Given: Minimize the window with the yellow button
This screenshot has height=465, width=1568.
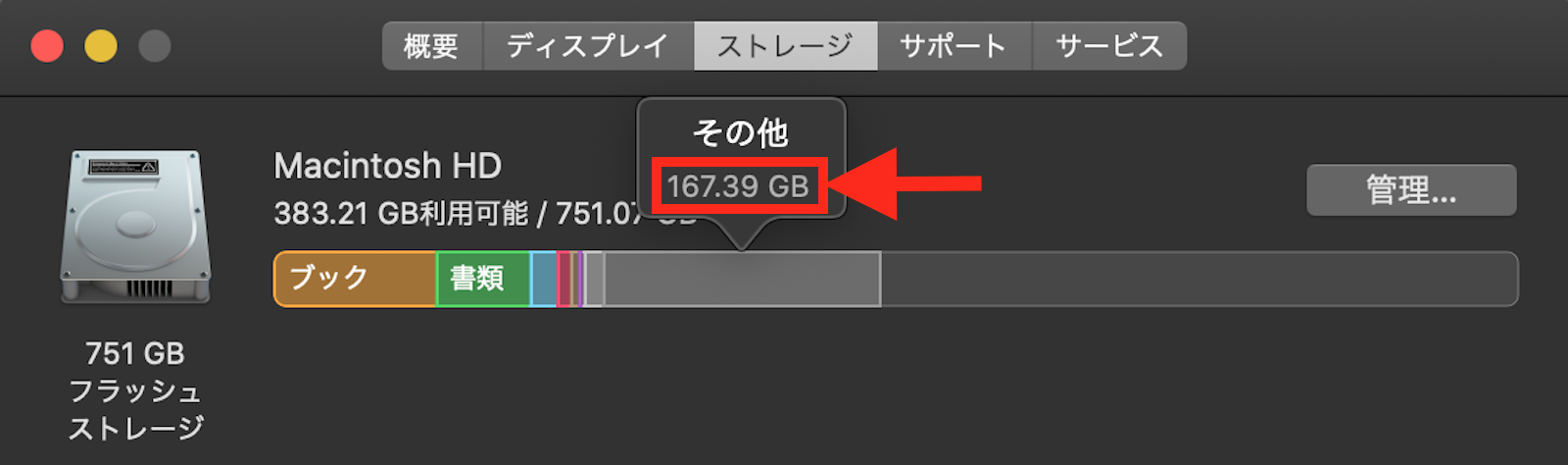Looking at the screenshot, I should (101, 46).
